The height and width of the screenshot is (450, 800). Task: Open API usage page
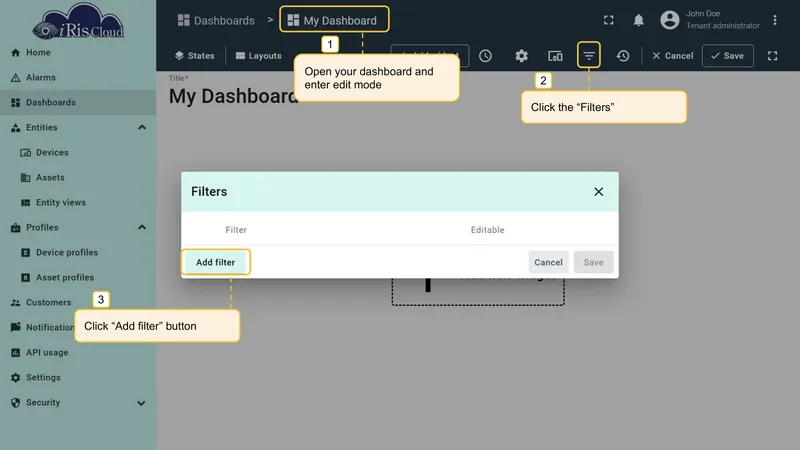pos(78,353)
